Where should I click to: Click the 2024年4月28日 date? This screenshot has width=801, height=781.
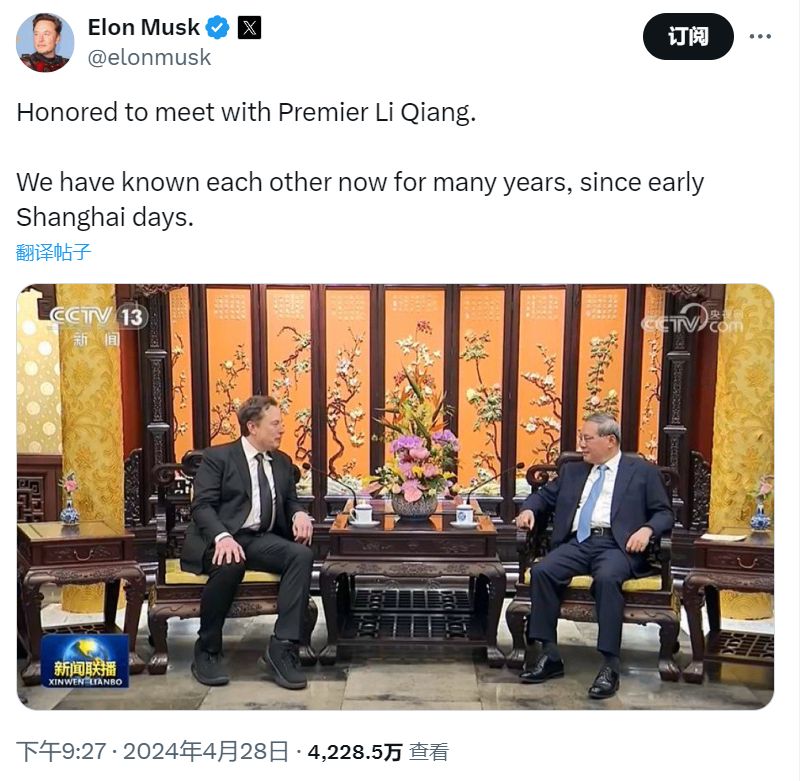(x=205, y=752)
